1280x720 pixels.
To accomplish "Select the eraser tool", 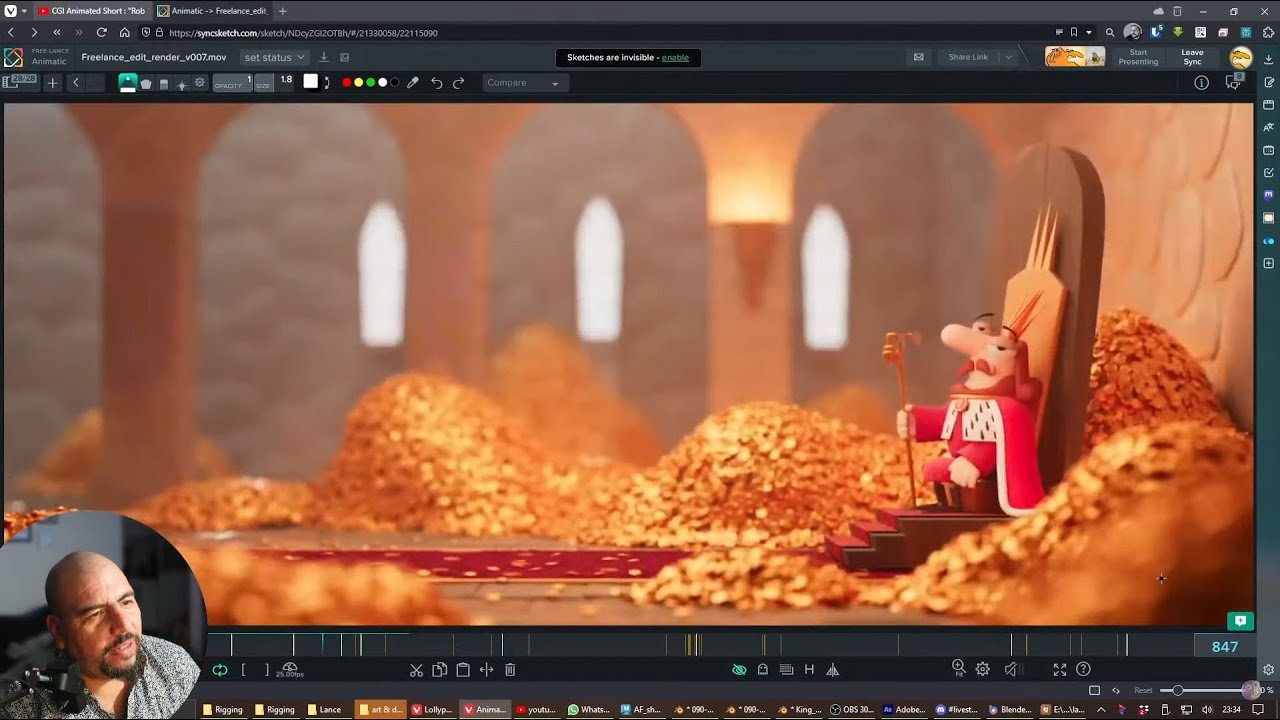I will click(x=164, y=84).
